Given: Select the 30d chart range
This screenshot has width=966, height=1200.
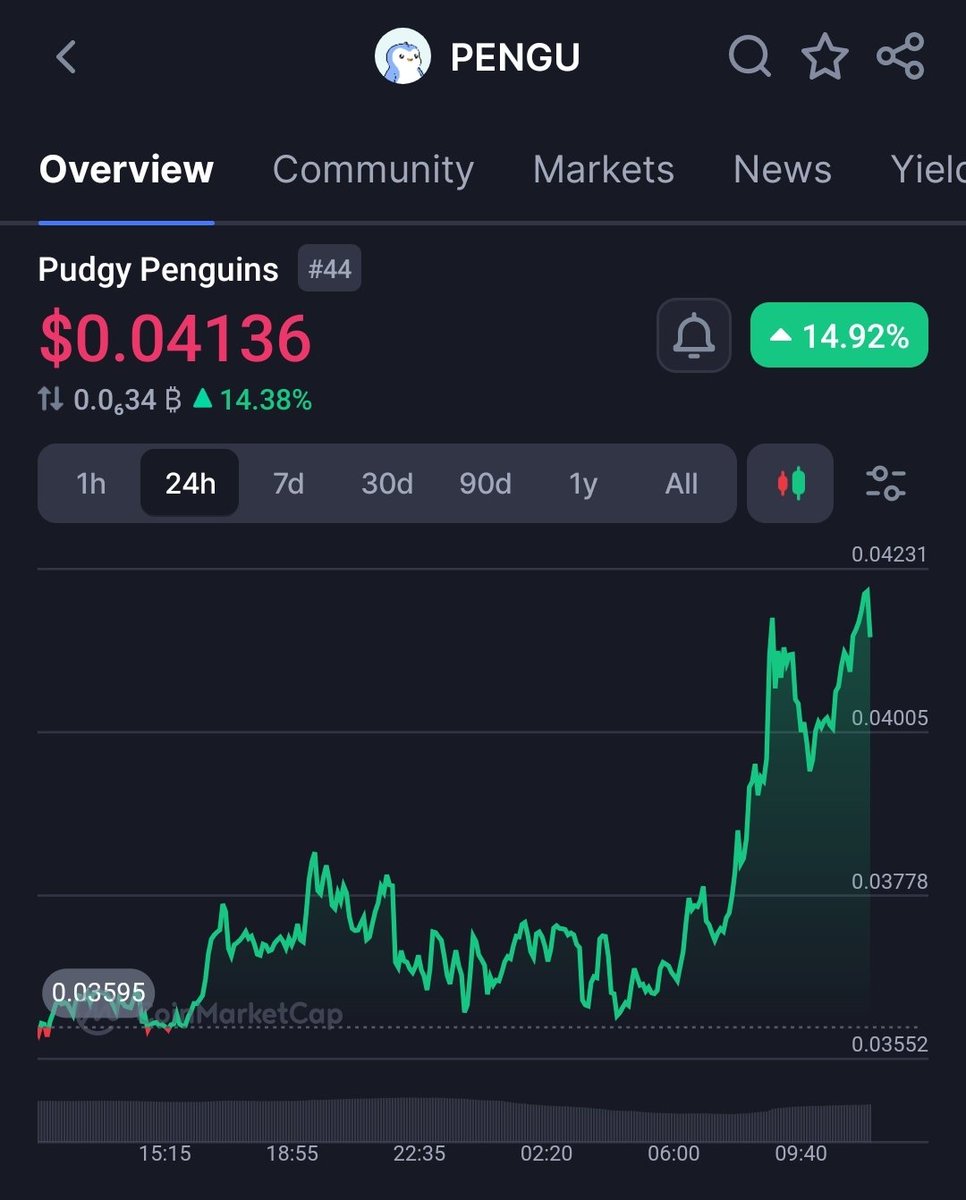Looking at the screenshot, I should [x=387, y=484].
